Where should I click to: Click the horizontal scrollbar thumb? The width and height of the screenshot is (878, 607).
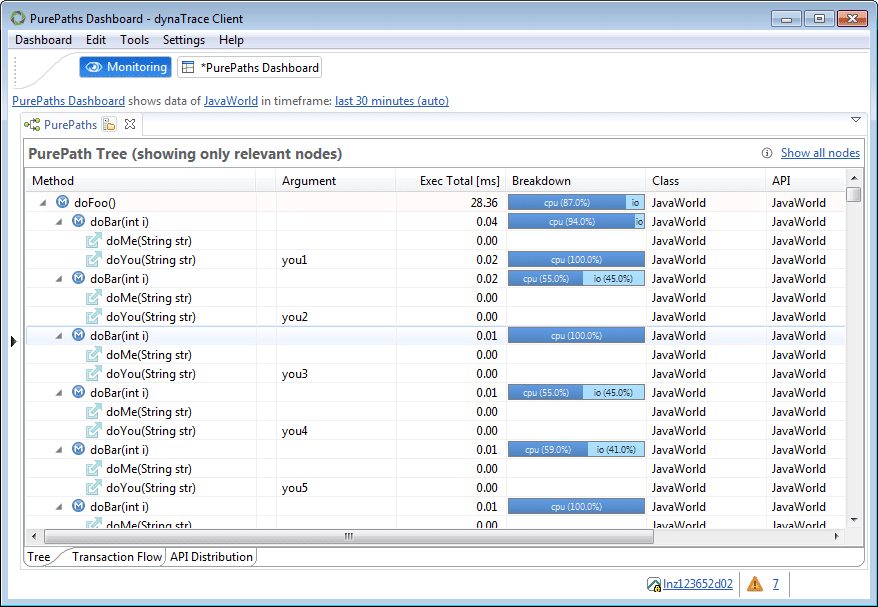pyautogui.click(x=349, y=536)
